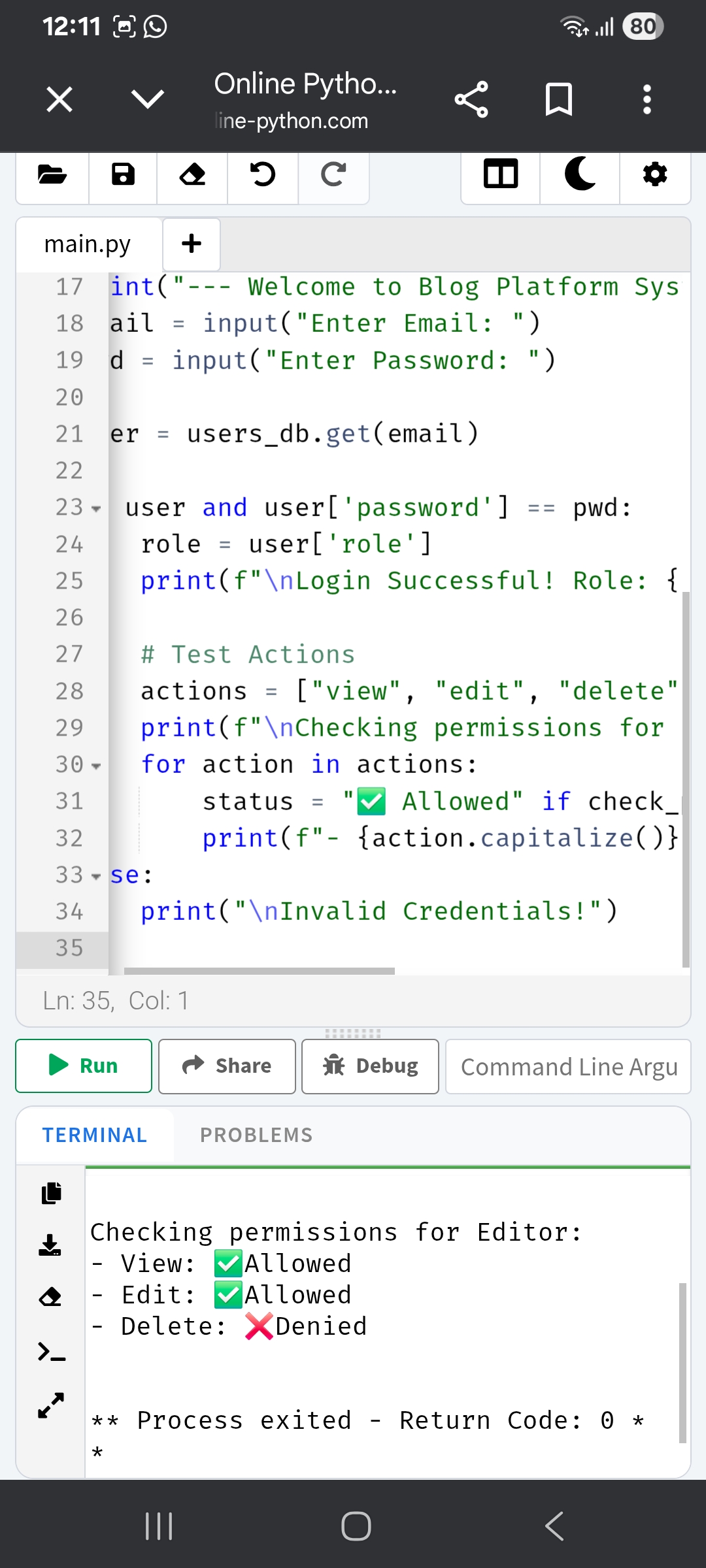The width and height of the screenshot is (706, 1568).
Task: Collapse the code block at line 23
Action: [96, 509]
